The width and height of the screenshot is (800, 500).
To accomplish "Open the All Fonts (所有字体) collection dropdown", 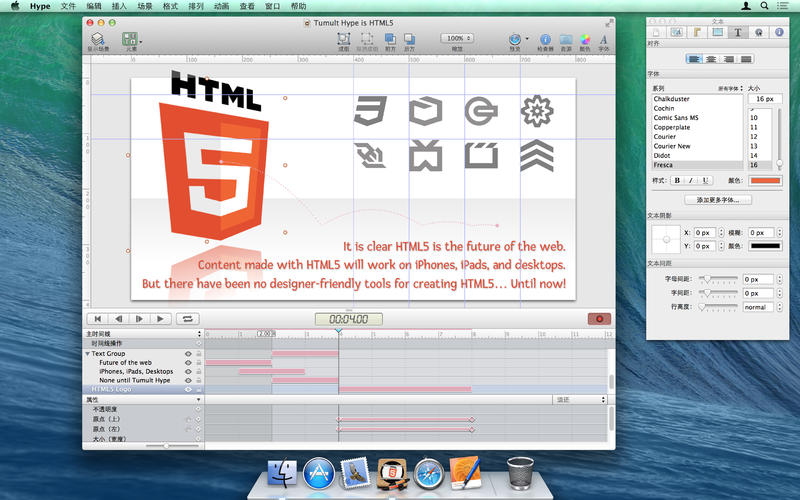I will (x=730, y=88).
